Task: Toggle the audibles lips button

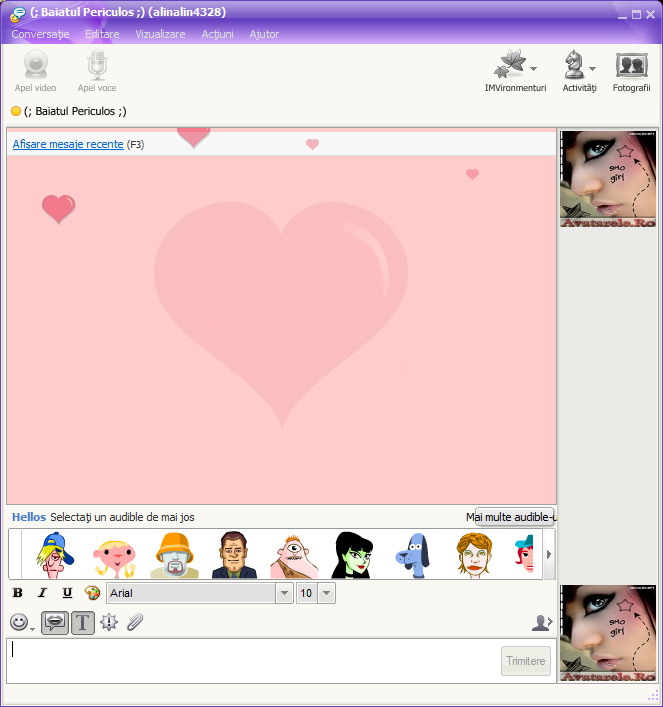Action: tap(55, 623)
